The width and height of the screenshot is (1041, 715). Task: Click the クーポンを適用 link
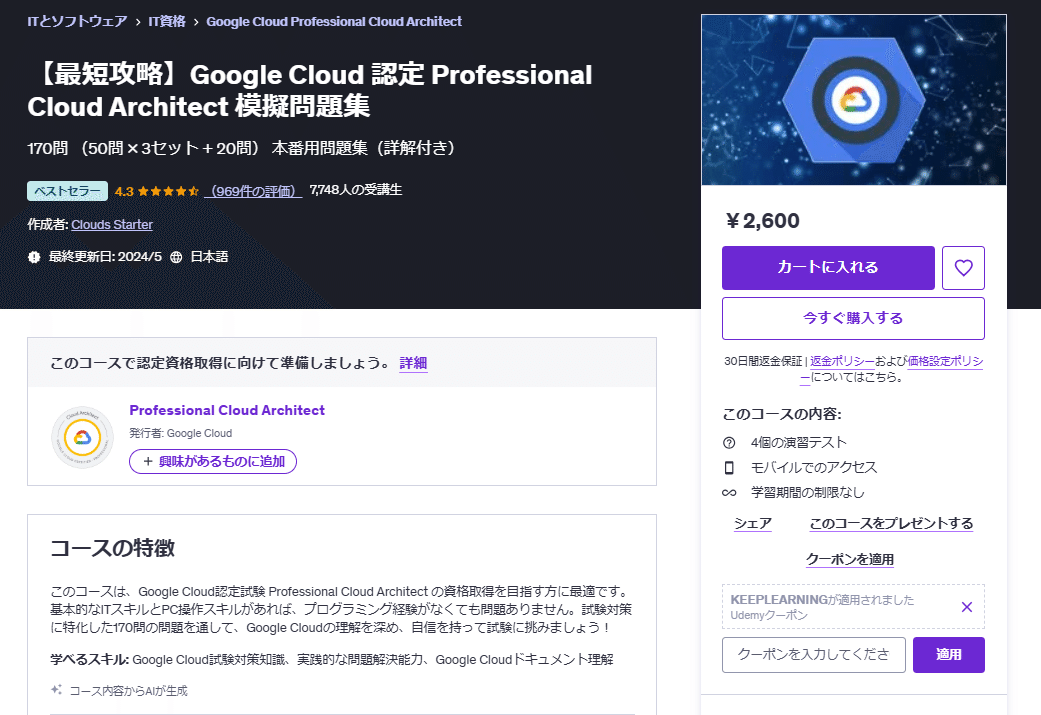850,559
